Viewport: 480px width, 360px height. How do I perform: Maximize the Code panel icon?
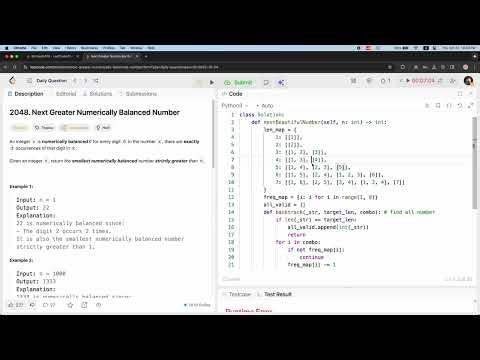coord(460,94)
